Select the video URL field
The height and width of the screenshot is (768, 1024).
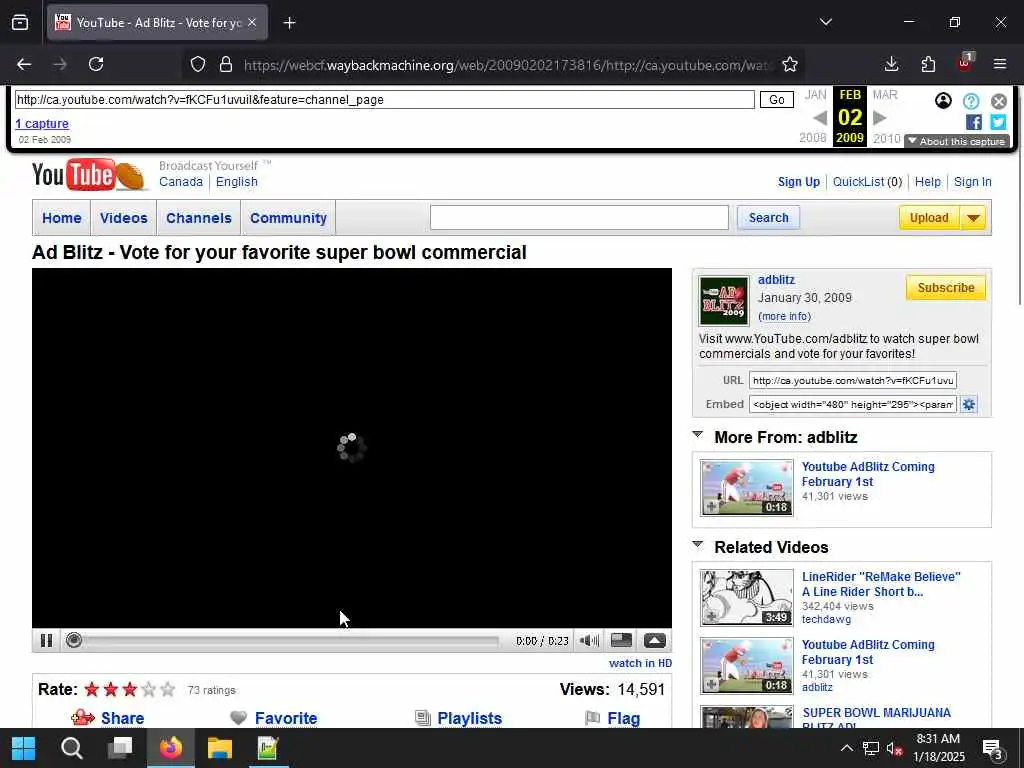(853, 380)
